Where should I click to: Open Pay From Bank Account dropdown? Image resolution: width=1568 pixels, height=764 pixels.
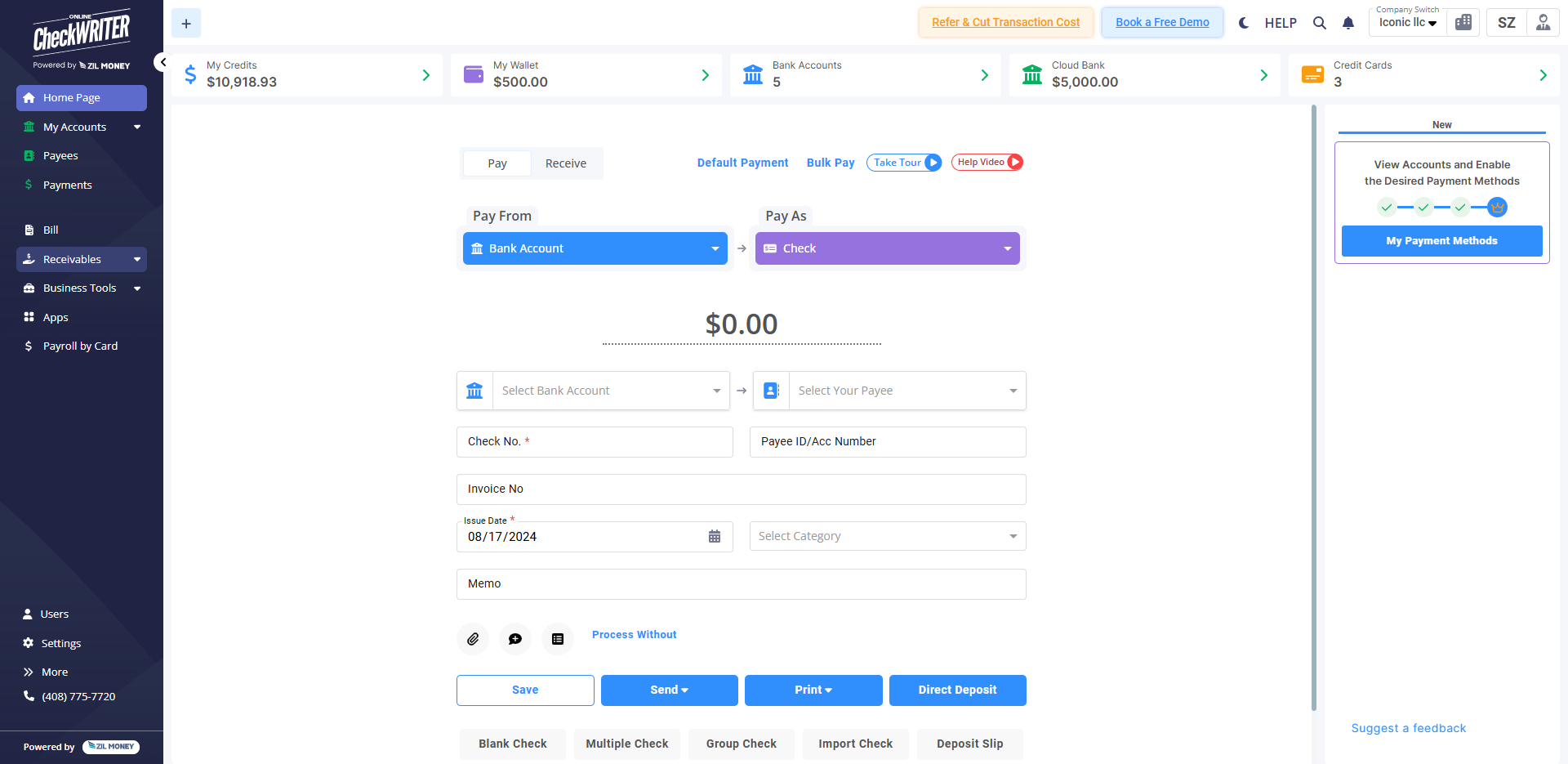[595, 248]
